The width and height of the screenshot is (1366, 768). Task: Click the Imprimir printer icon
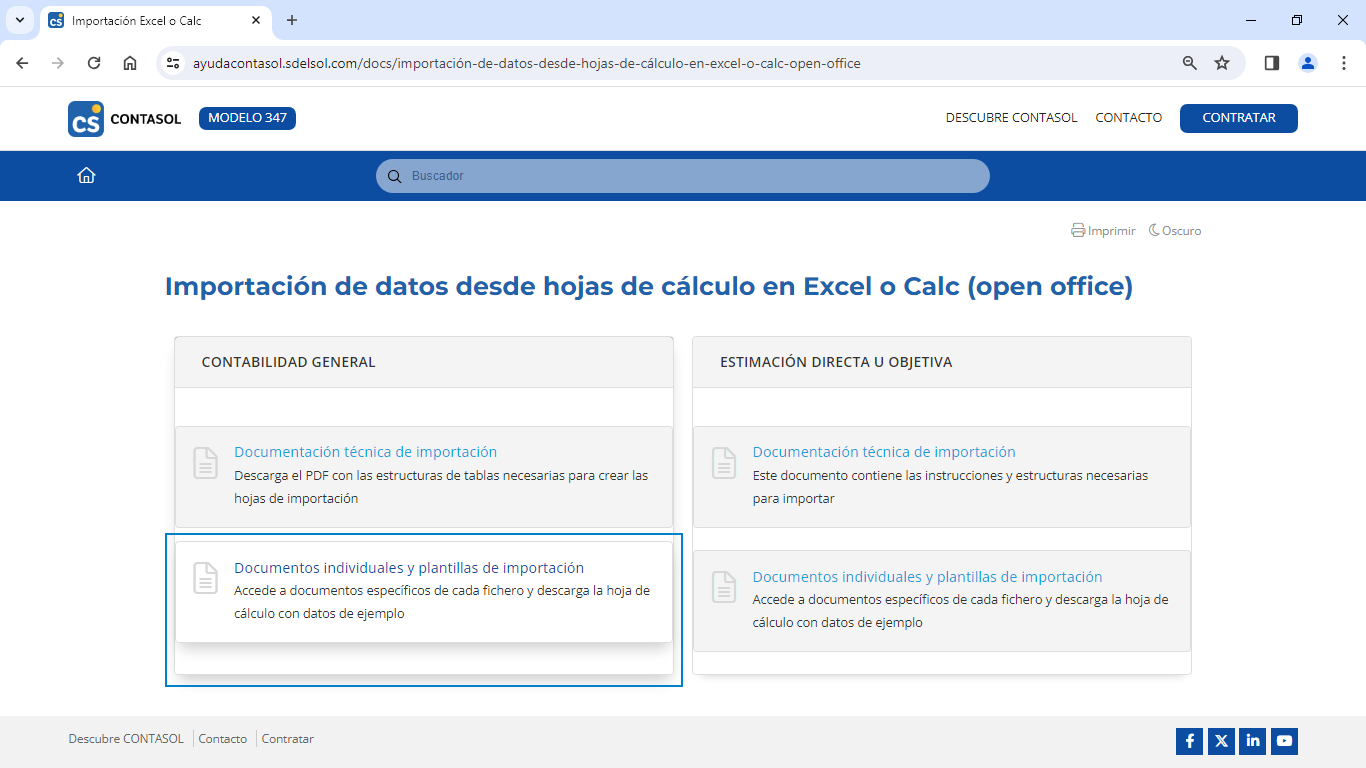click(1078, 230)
